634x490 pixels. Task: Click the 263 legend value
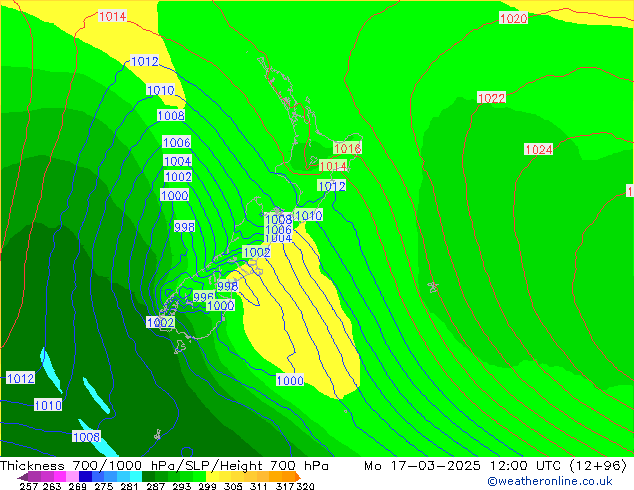coord(52,486)
